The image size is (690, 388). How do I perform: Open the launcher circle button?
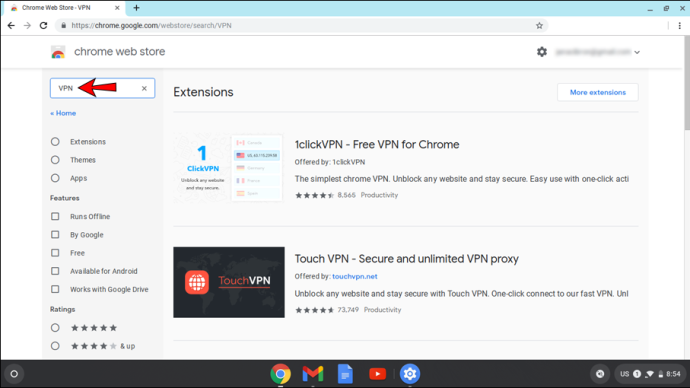tap(14, 374)
